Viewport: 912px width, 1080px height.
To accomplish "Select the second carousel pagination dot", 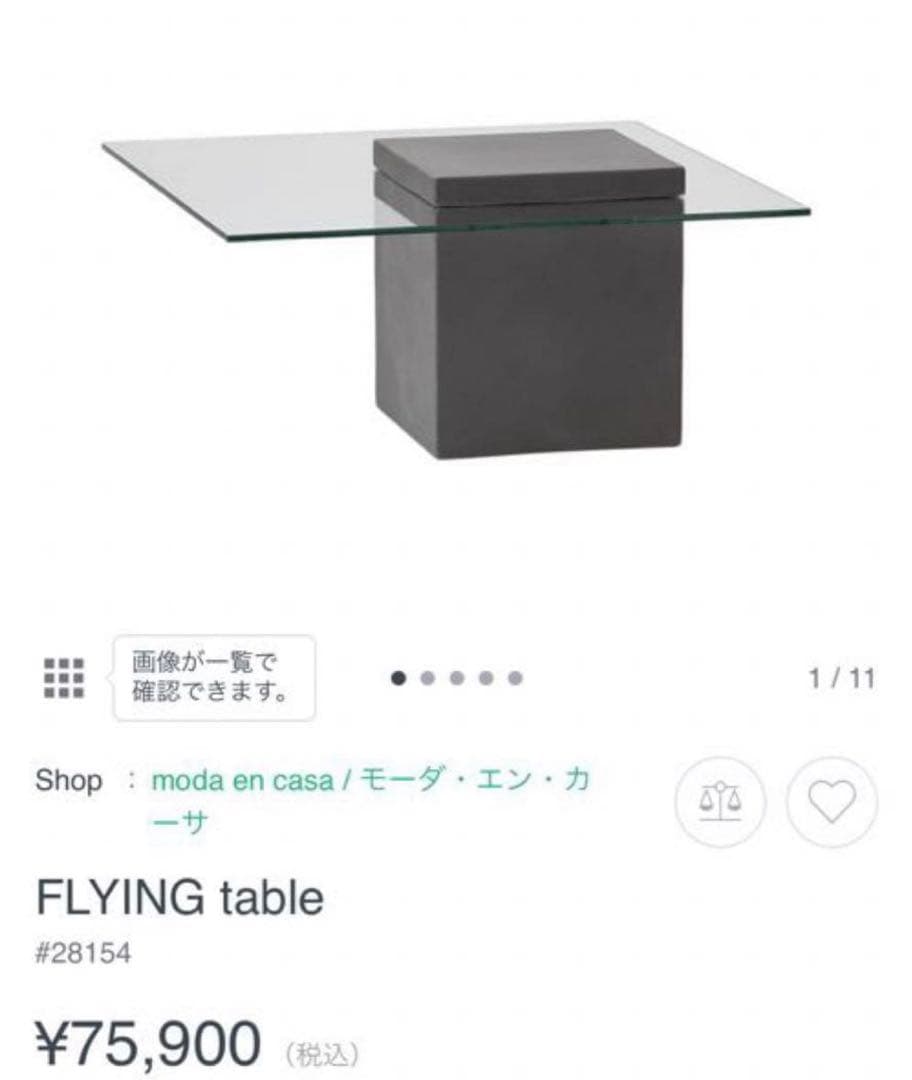I will [x=429, y=678].
